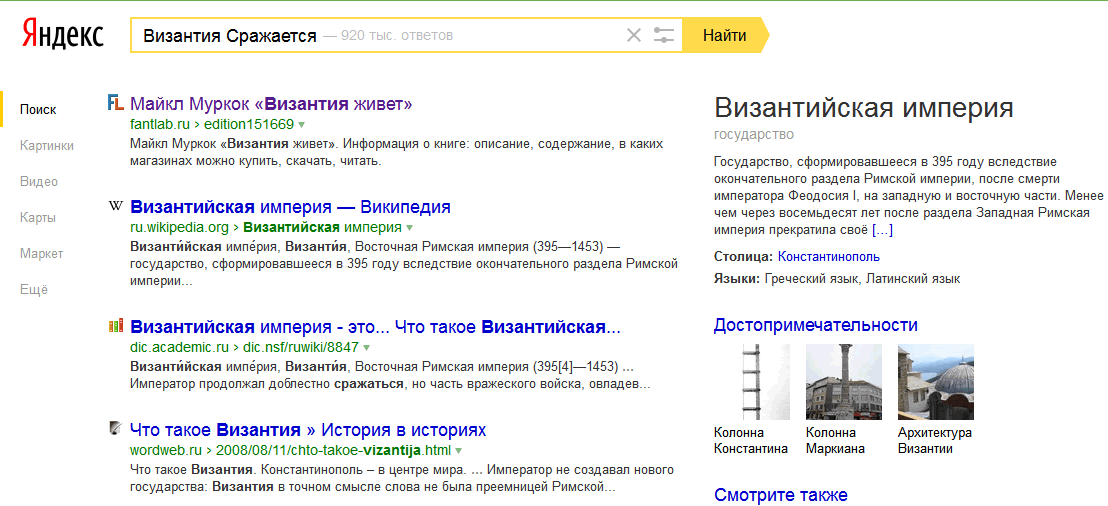
Task: Open Колонна Константина thumbnail image
Action: click(752, 382)
